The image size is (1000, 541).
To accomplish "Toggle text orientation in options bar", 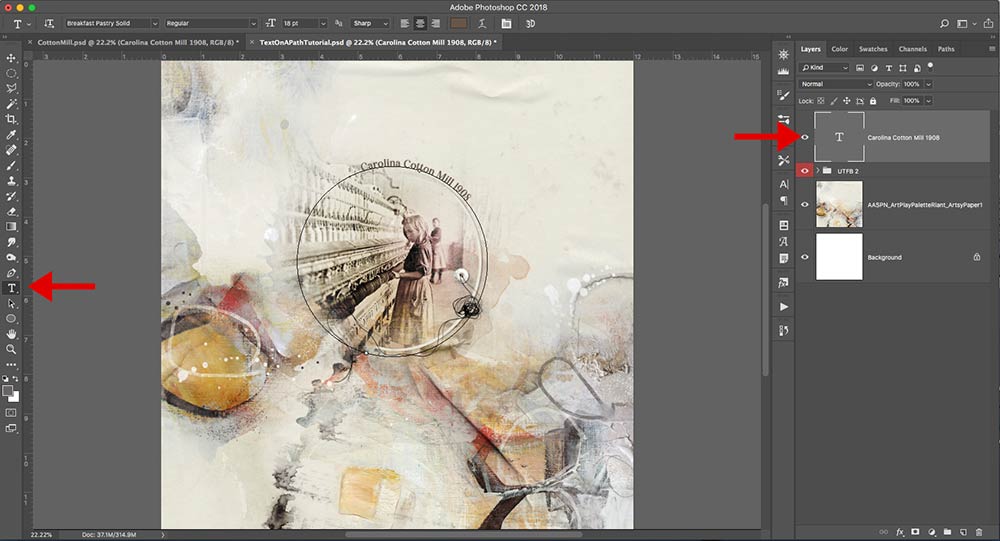I will pos(49,24).
